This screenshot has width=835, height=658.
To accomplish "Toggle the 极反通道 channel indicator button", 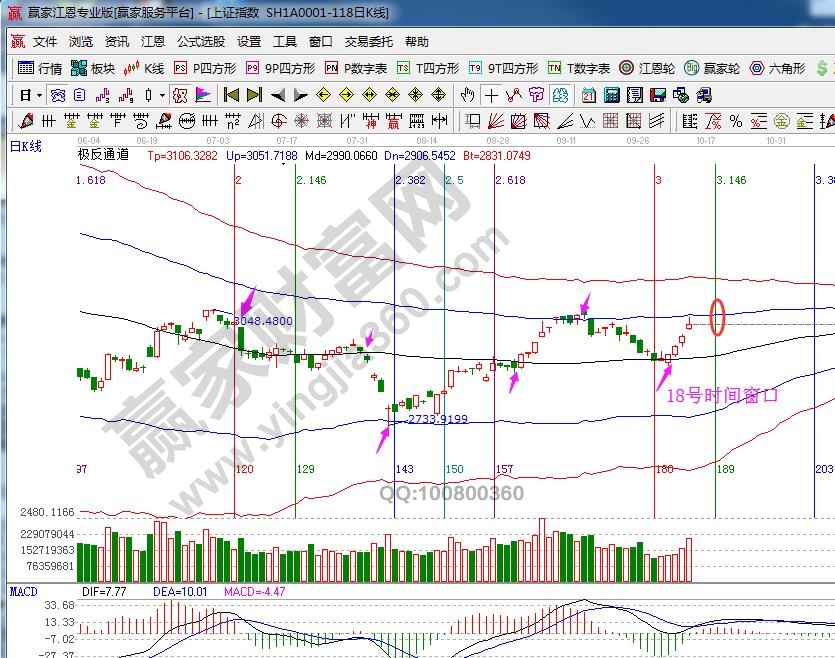I will click(x=179, y=95).
